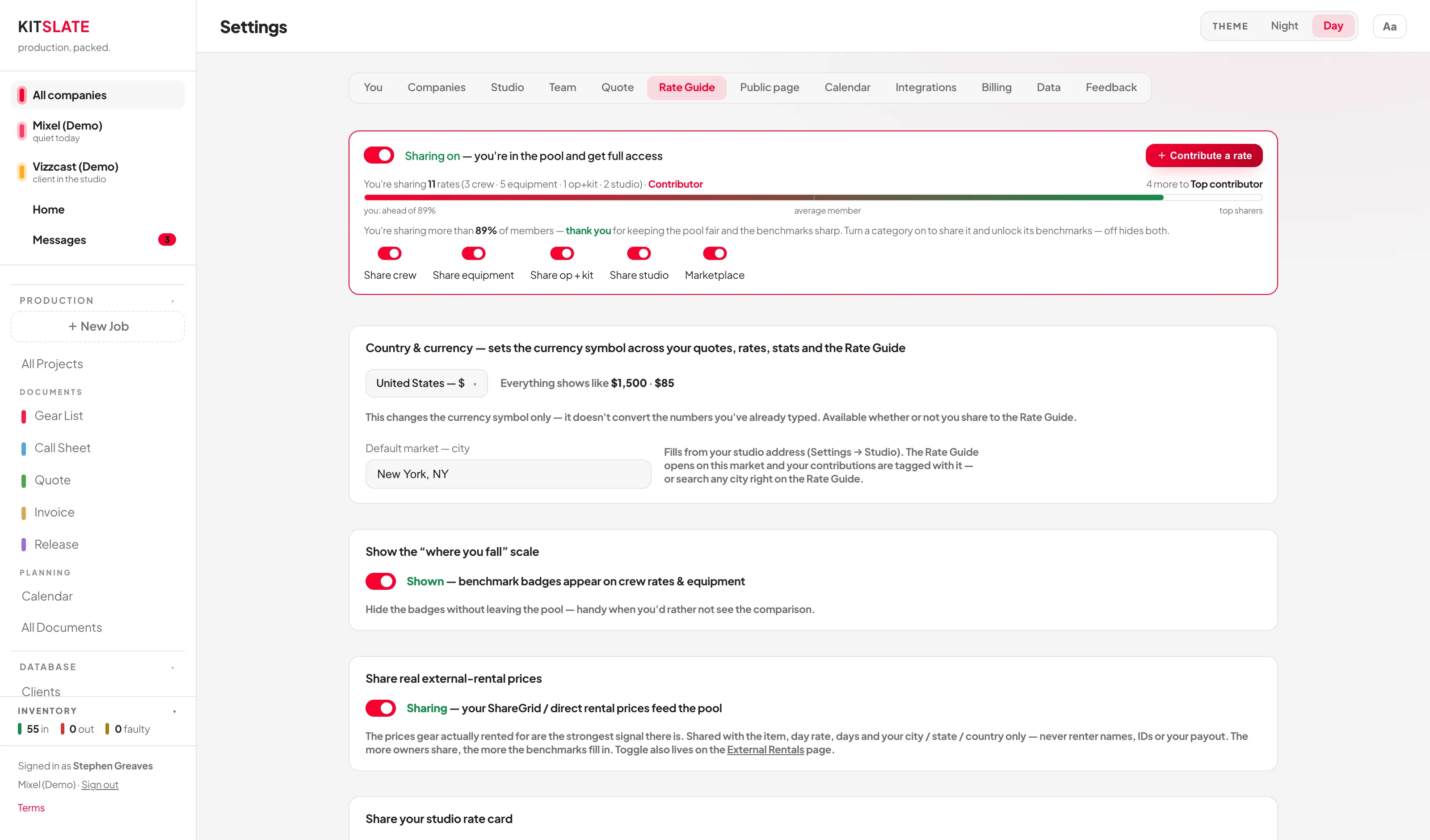The width and height of the screenshot is (1430, 840).
Task: Open the Integrations tab
Action: (925, 88)
